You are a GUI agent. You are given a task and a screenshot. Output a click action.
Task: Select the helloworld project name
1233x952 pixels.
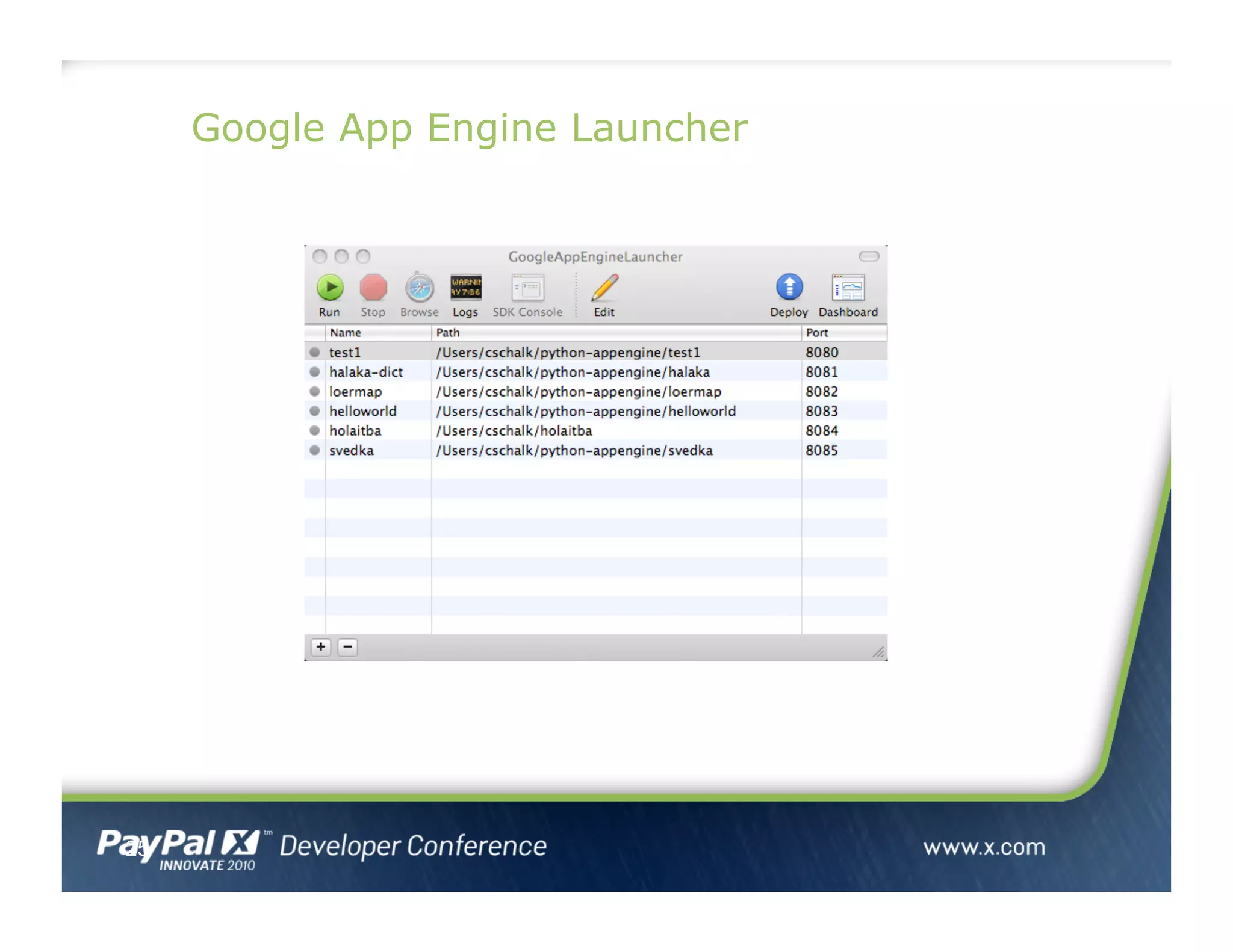tap(362, 411)
